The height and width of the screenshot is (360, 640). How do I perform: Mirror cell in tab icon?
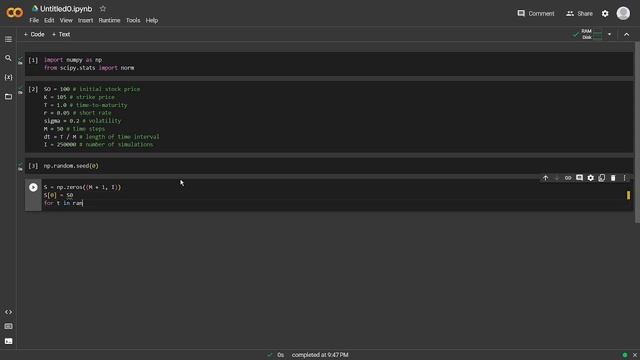(602, 178)
